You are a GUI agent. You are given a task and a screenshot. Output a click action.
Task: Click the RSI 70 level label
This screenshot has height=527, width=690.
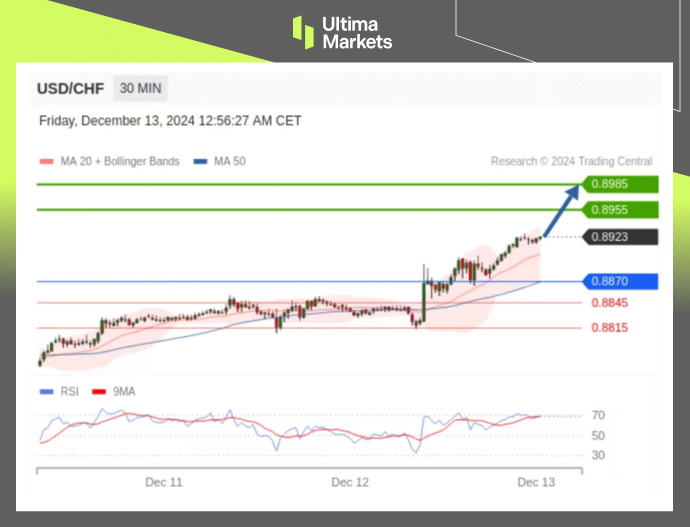point(598,415)
